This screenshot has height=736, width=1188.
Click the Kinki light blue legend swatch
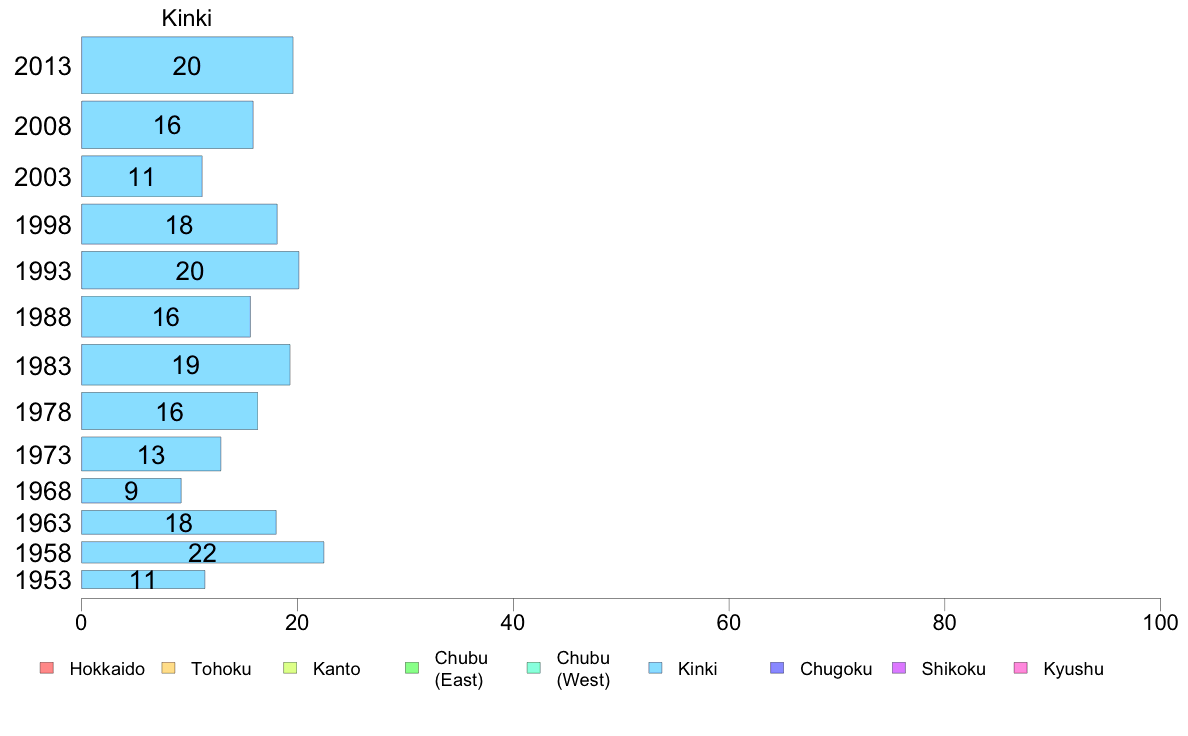pos(655,668)
